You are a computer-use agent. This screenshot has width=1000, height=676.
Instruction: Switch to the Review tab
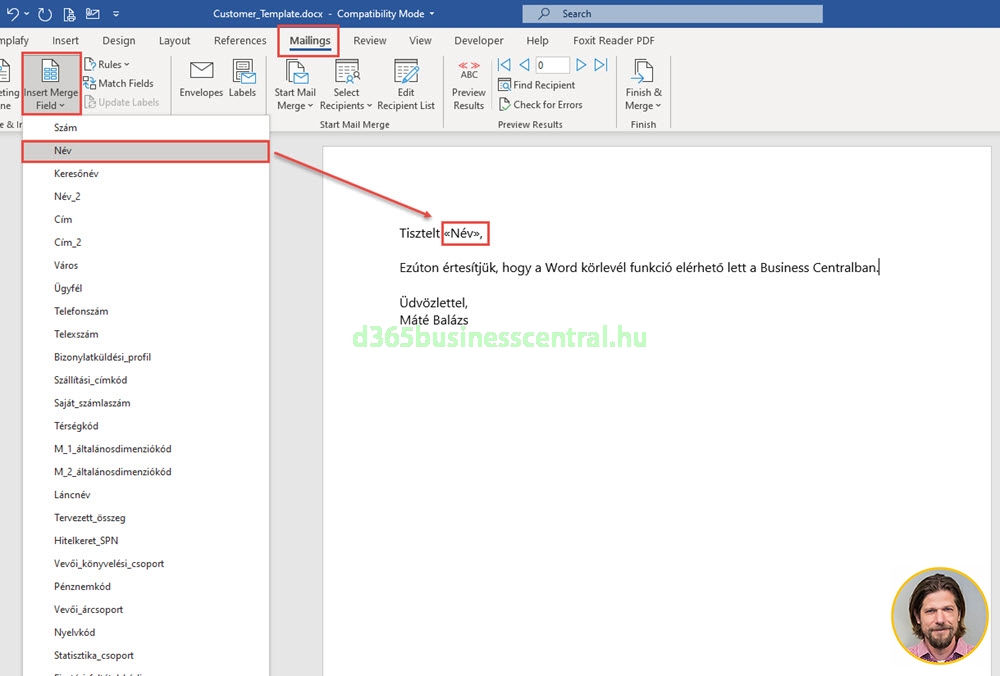click(370, 41)
